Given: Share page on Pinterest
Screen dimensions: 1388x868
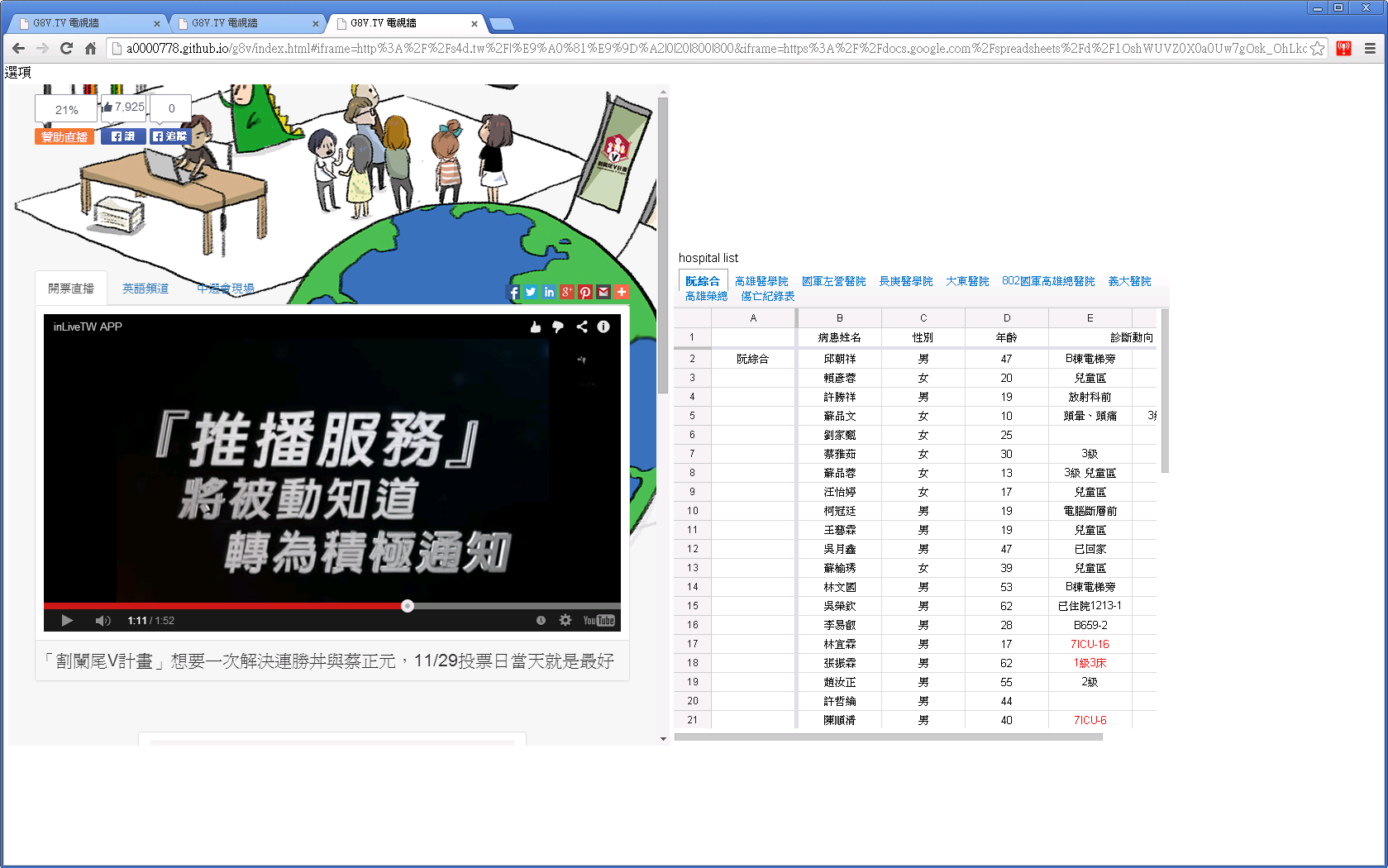Looking at the screenshot, I should point(585,292).
